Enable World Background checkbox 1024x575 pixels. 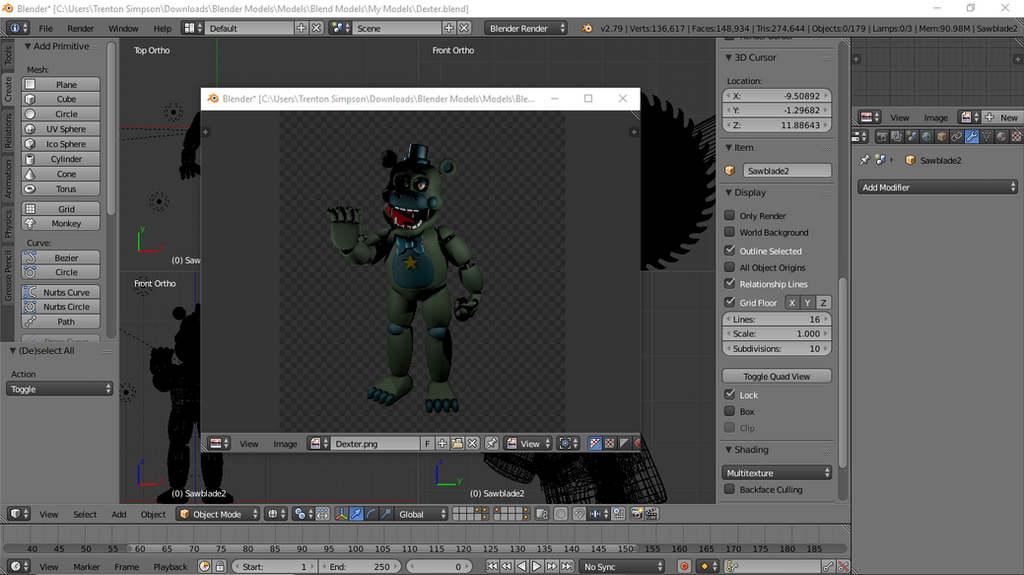729,232
